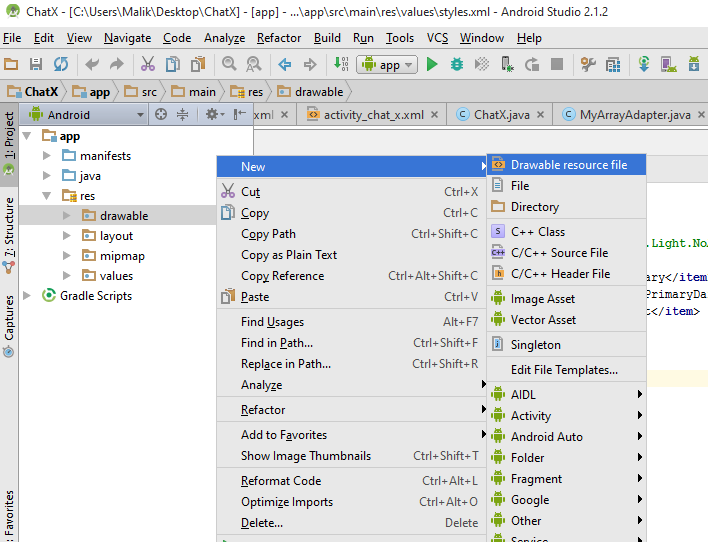Open the Android project view dropdown
The height and width of the screenshot is (542, 708).
point(86,115)
